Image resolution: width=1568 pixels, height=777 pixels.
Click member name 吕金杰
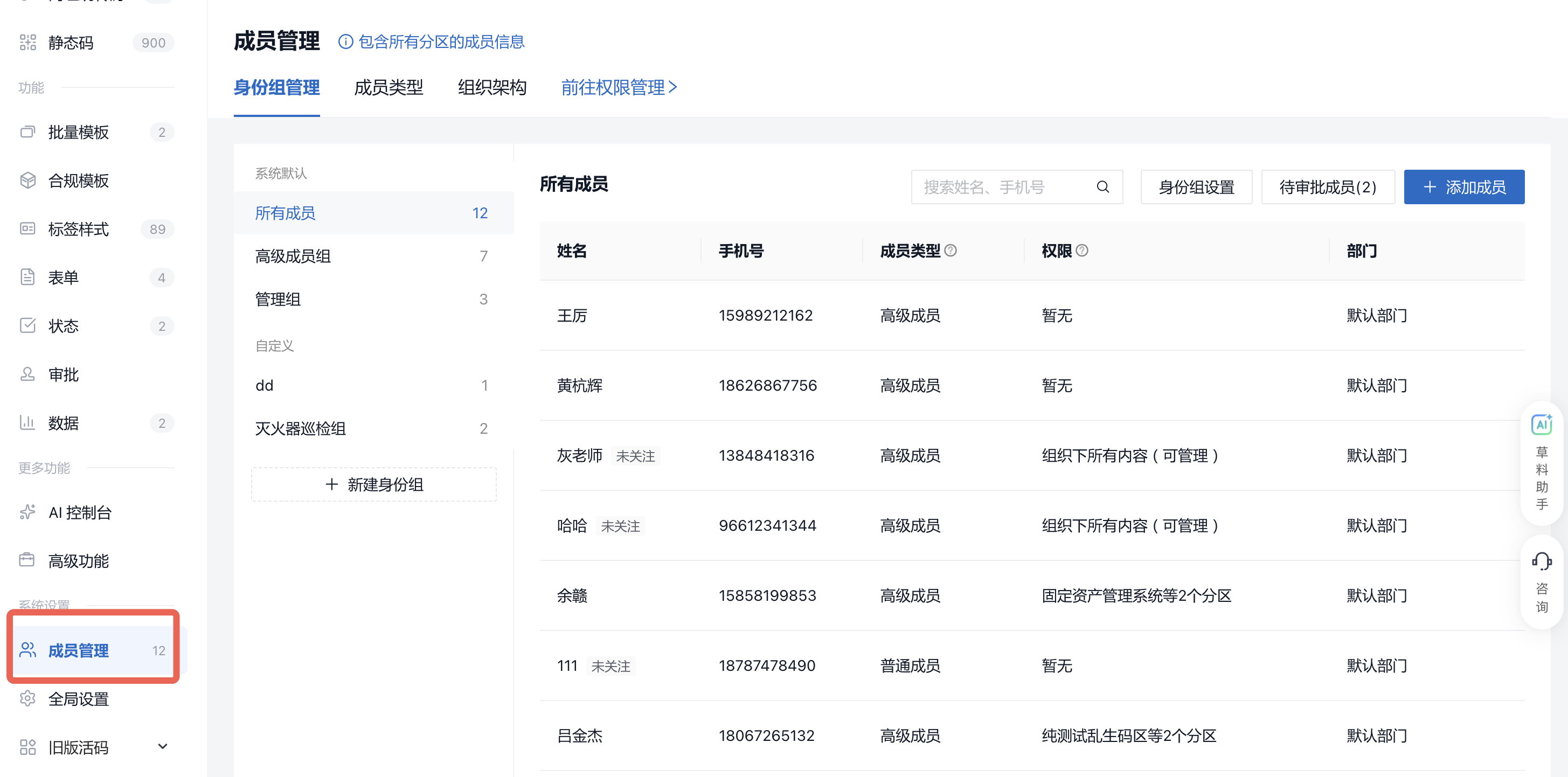pyautogui.click(x=579, y=736)
